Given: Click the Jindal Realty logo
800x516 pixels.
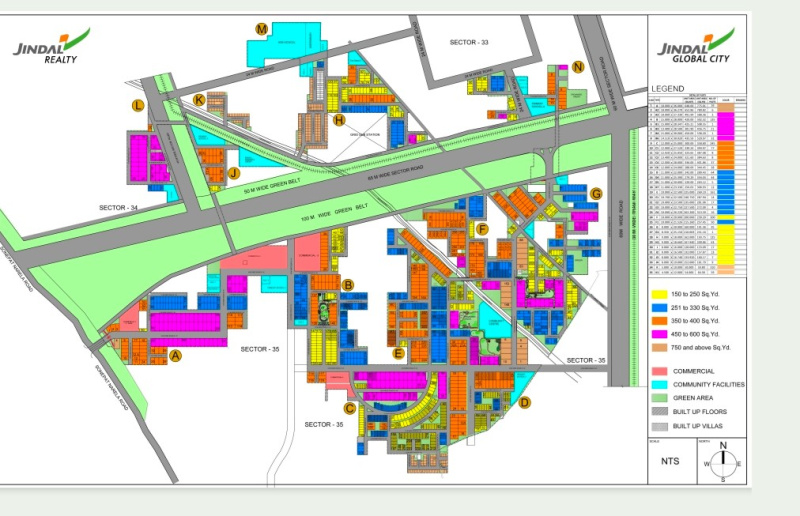Looking at the screenshot, I should coord(52,46).
